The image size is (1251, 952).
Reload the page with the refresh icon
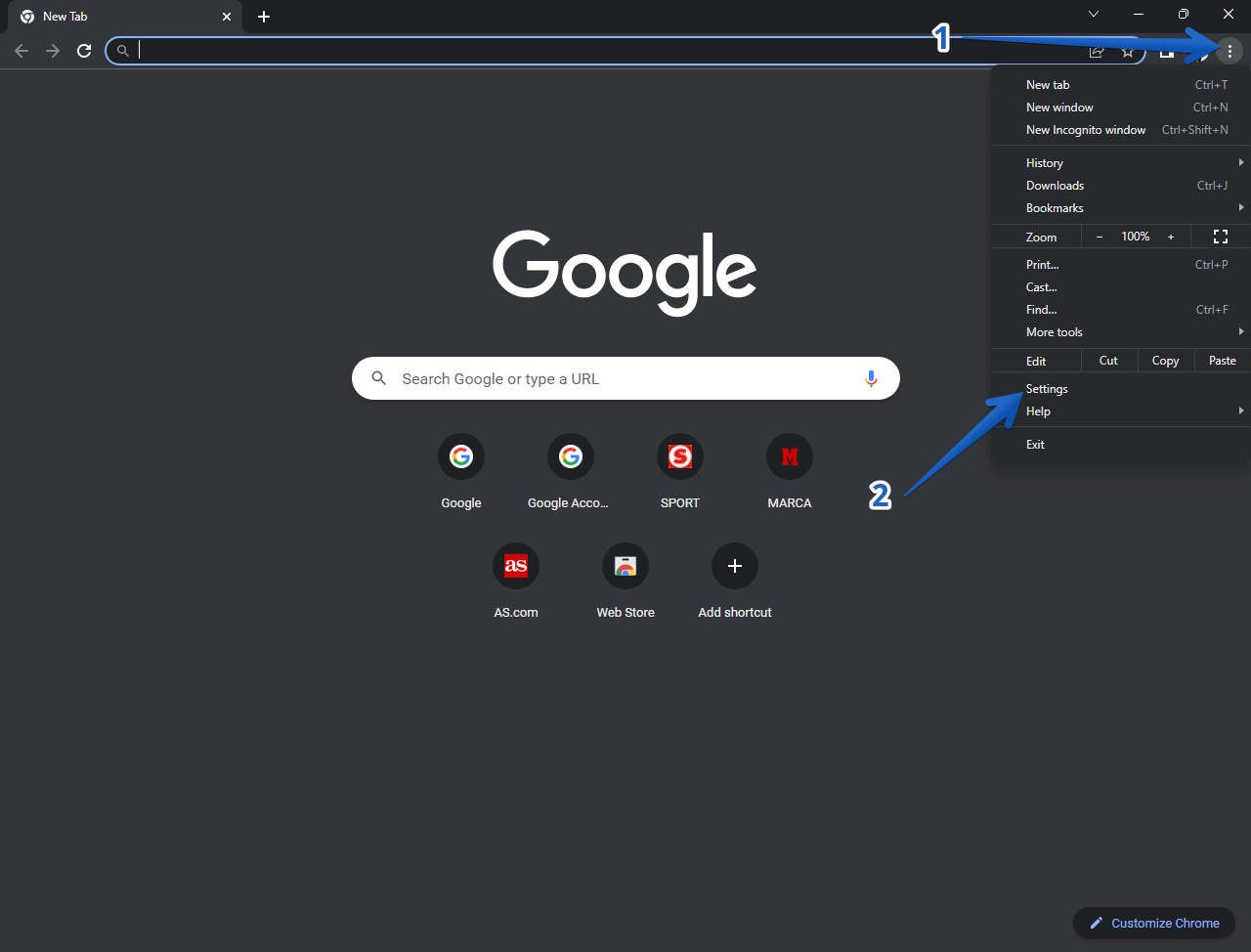pos(84,51)
